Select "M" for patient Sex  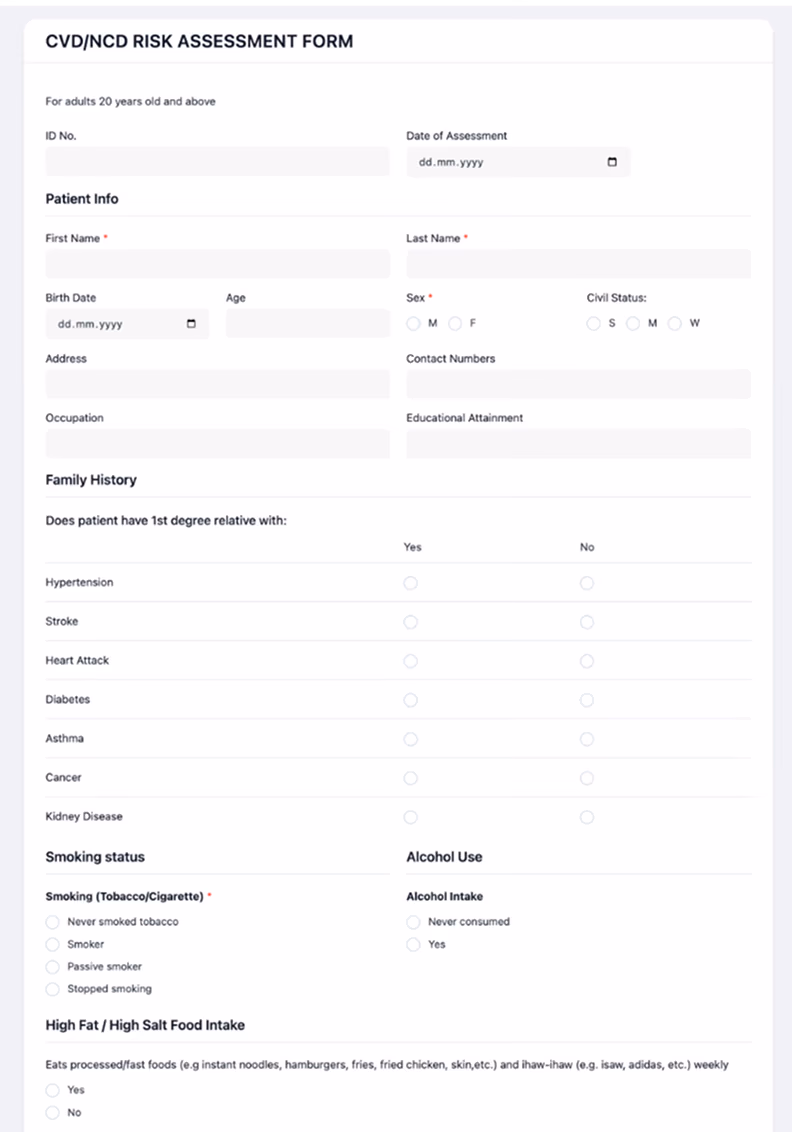pos(413,323)
